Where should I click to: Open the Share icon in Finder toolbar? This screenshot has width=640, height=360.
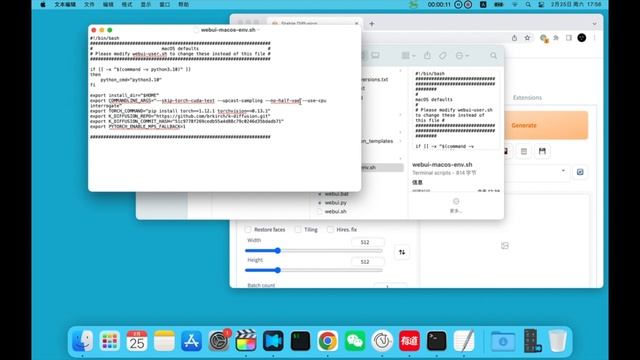[427, 56]
